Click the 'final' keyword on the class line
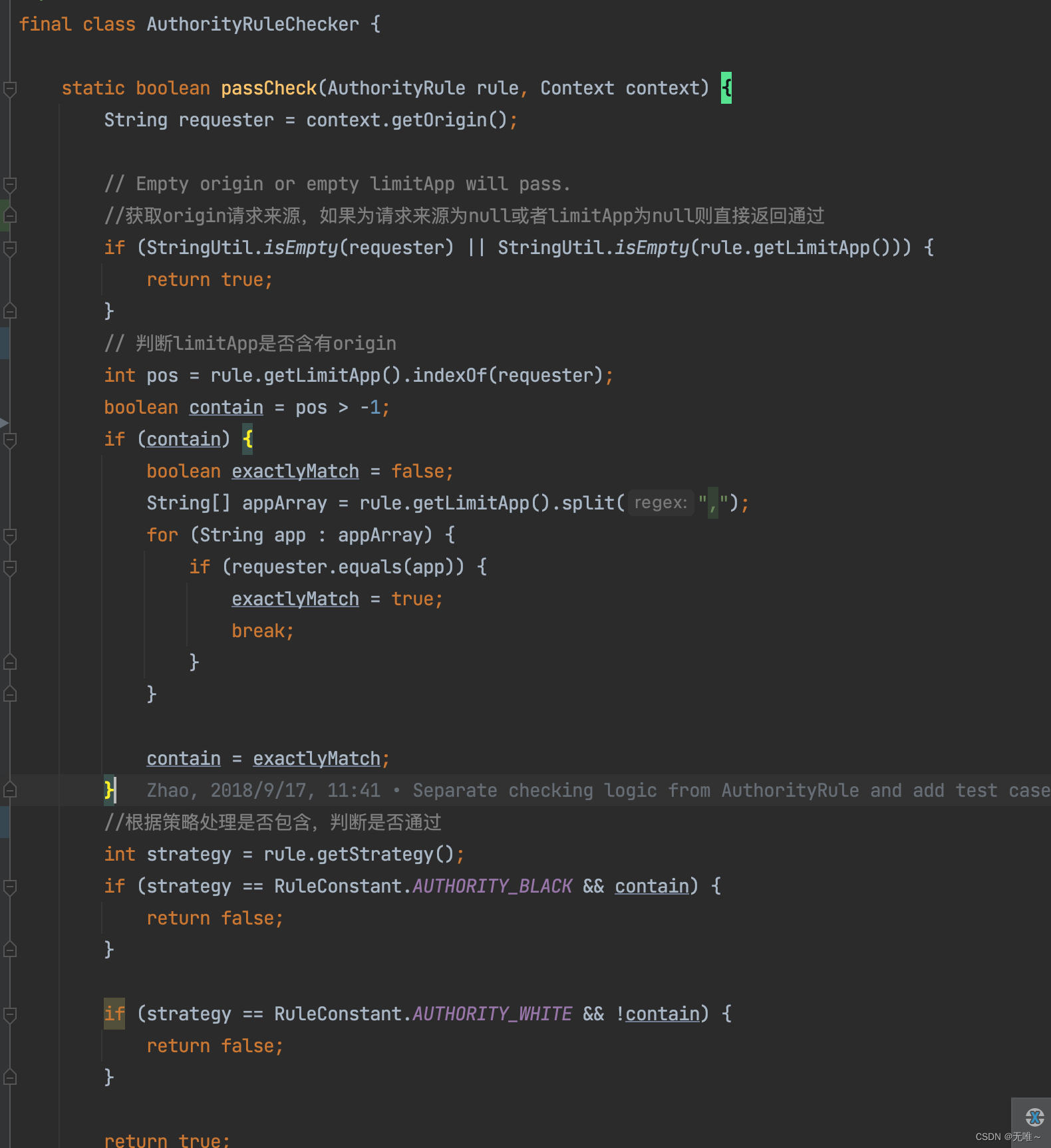This screenshot has width=1051, height=1148. 45,24
